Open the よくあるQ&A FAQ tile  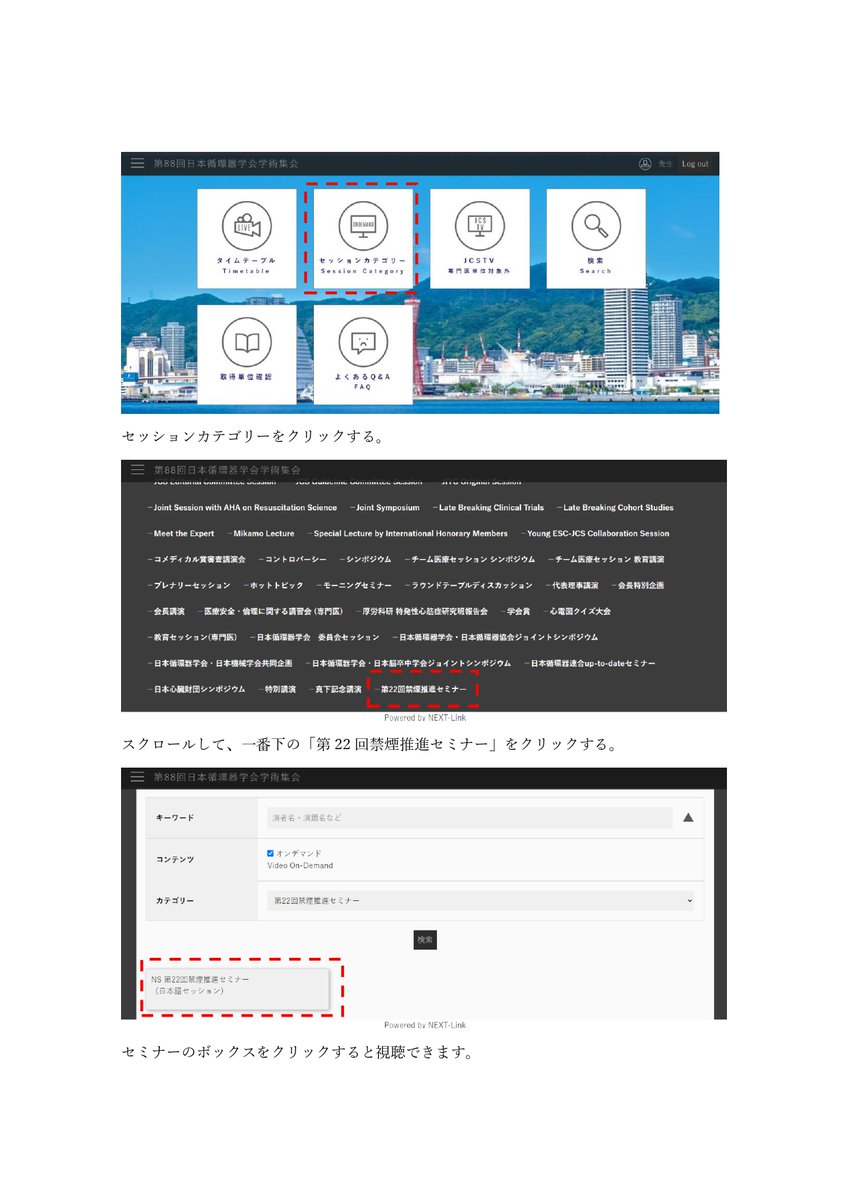click(x=362, y=354)
